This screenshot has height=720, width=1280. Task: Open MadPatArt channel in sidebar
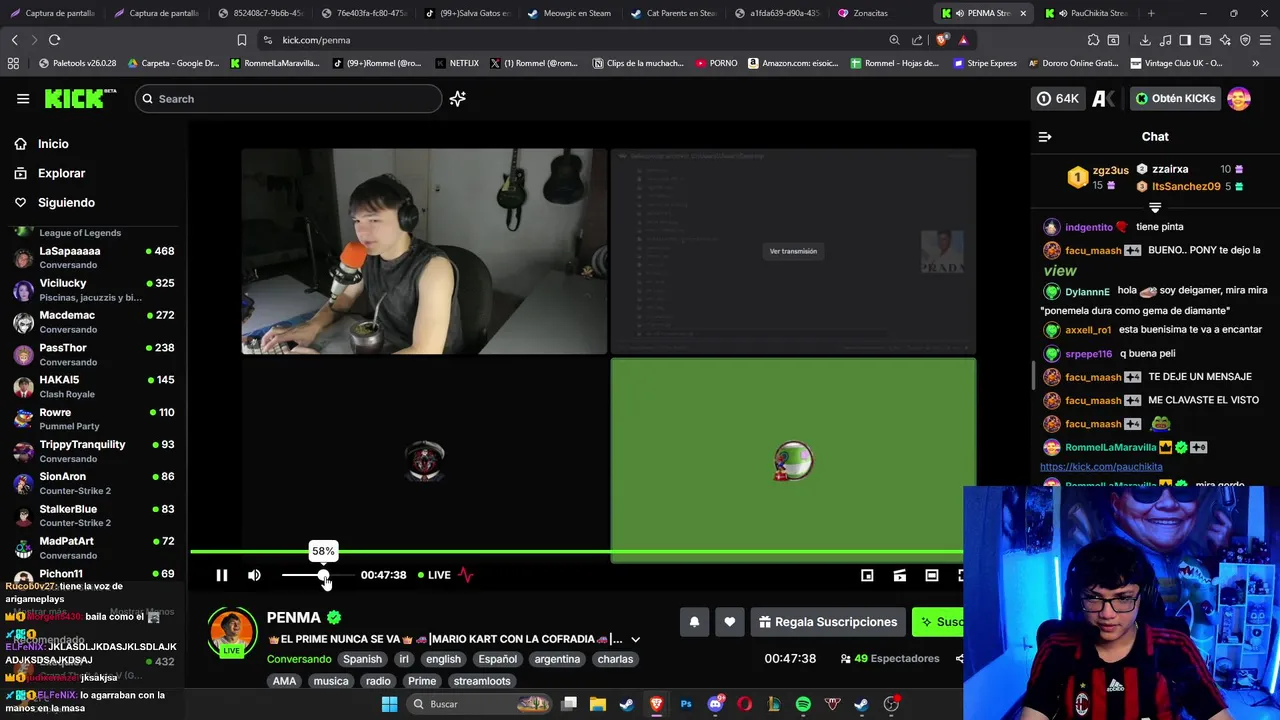pos(93,547)
